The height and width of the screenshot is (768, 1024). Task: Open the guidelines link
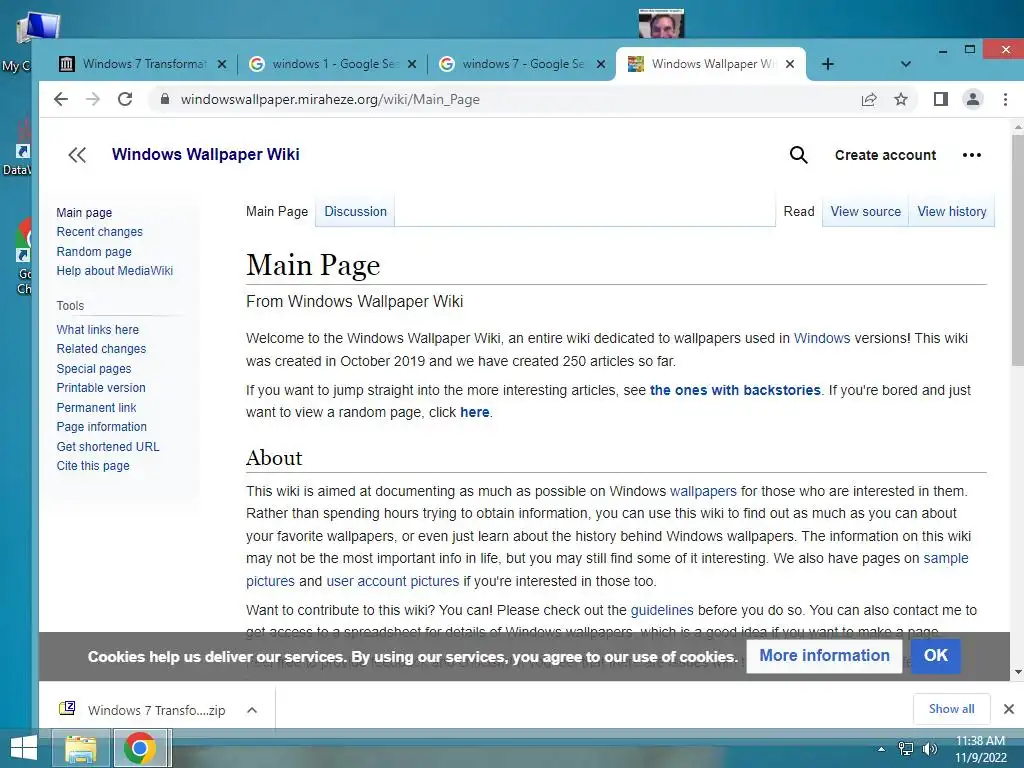click(x=662, y=610)
